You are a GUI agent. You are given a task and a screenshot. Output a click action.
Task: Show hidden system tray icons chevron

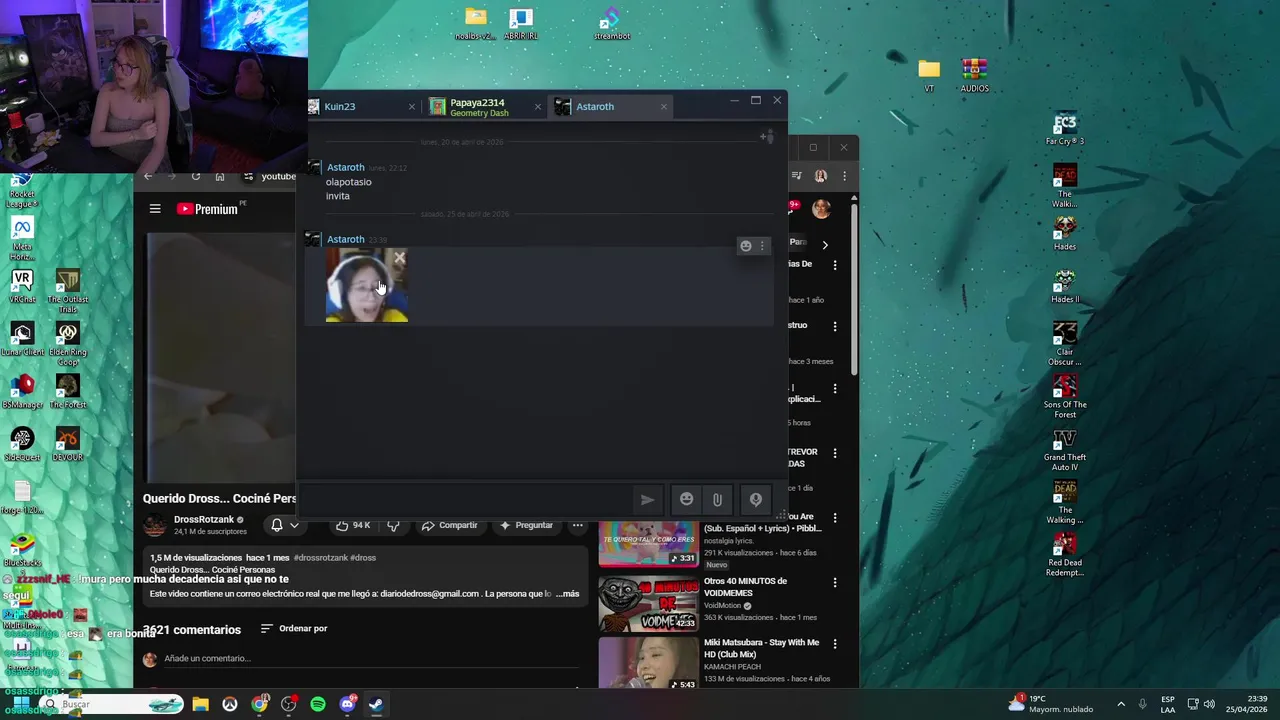pyautogui.click(x=1121, y=704)
